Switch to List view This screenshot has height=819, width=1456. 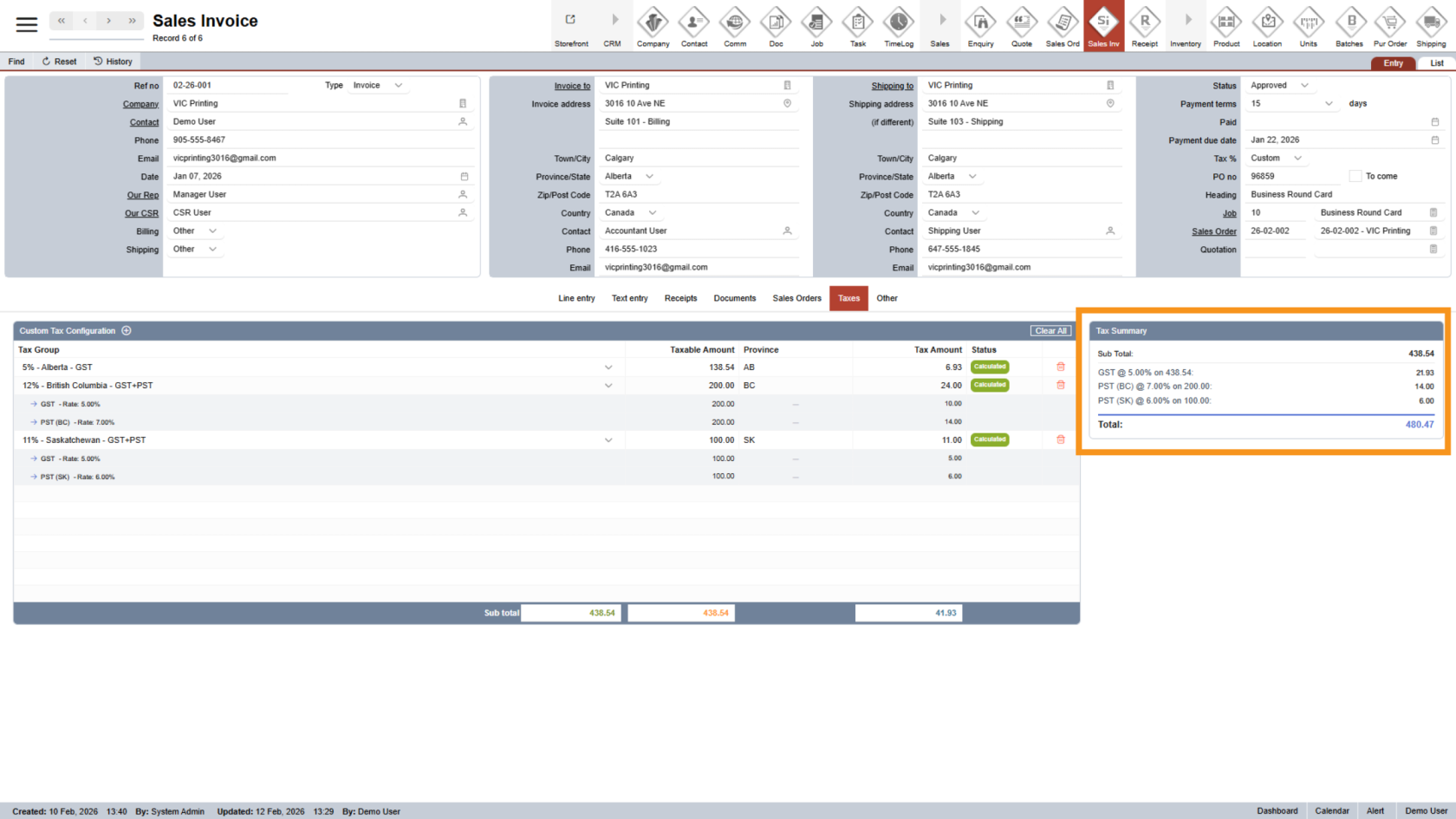pos(1436,63)
